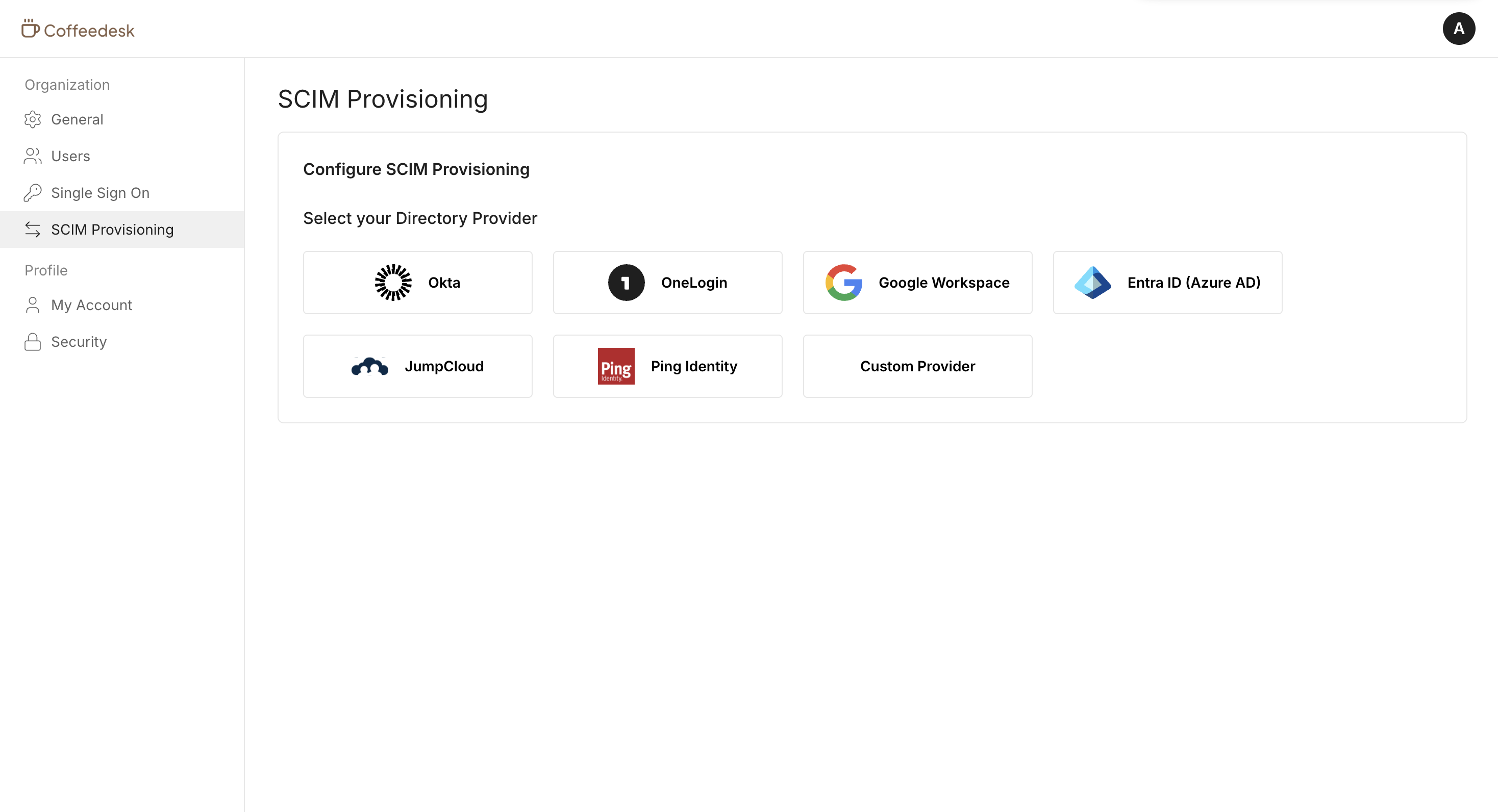Go to the Users section

pyautogui.click(x=70, y=156)
